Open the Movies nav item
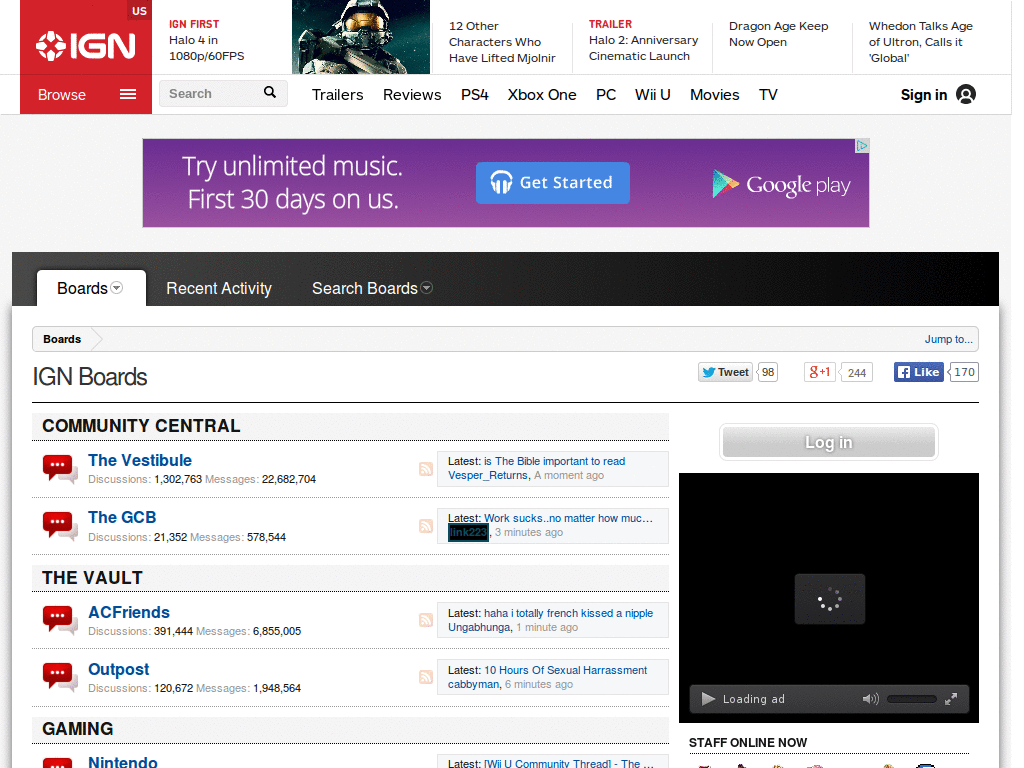 coord(714,95)
